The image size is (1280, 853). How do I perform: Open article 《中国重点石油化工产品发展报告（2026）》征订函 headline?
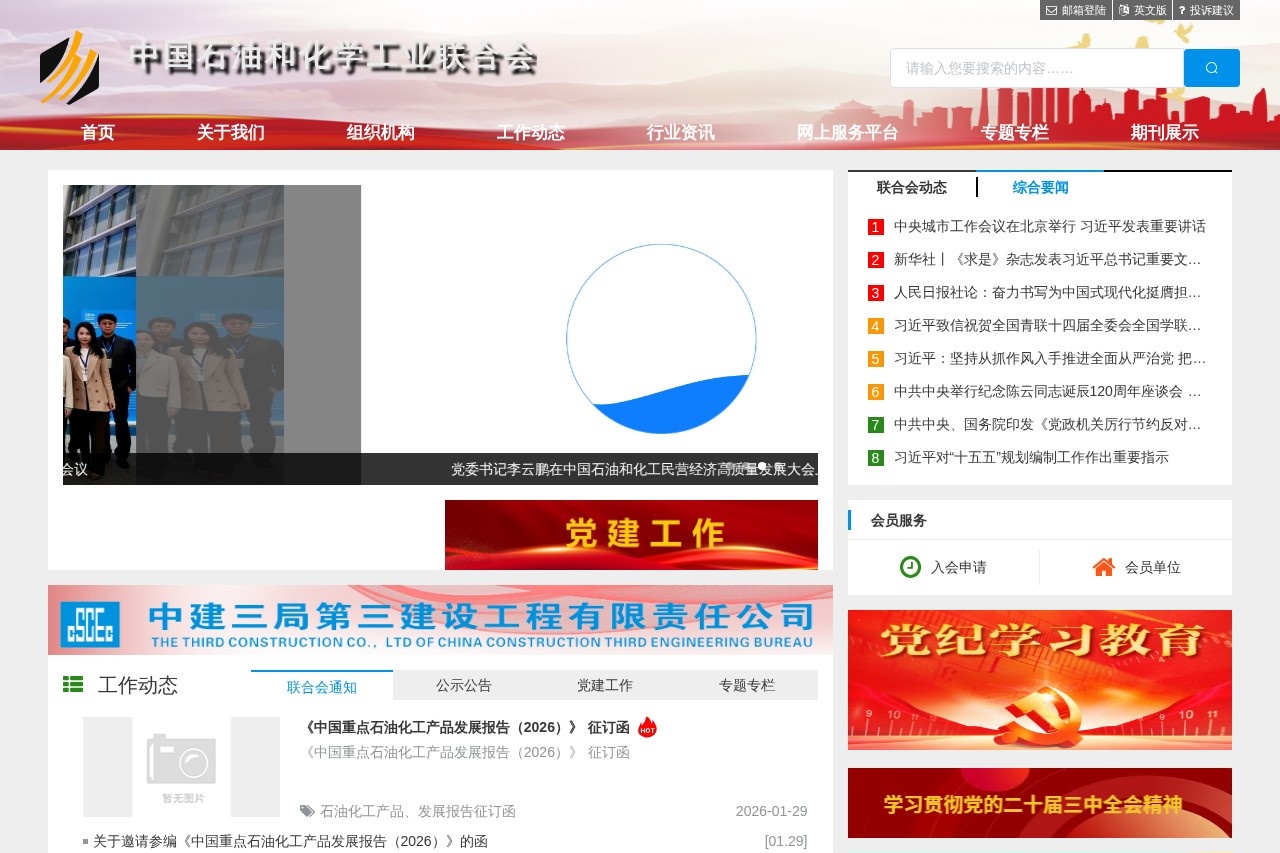(465, 727)
